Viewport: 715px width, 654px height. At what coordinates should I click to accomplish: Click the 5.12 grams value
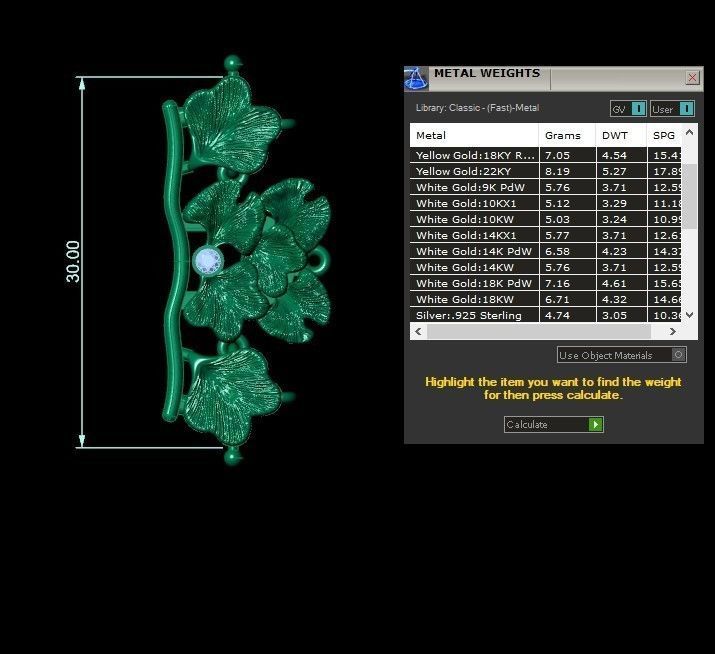click(557, 203)
